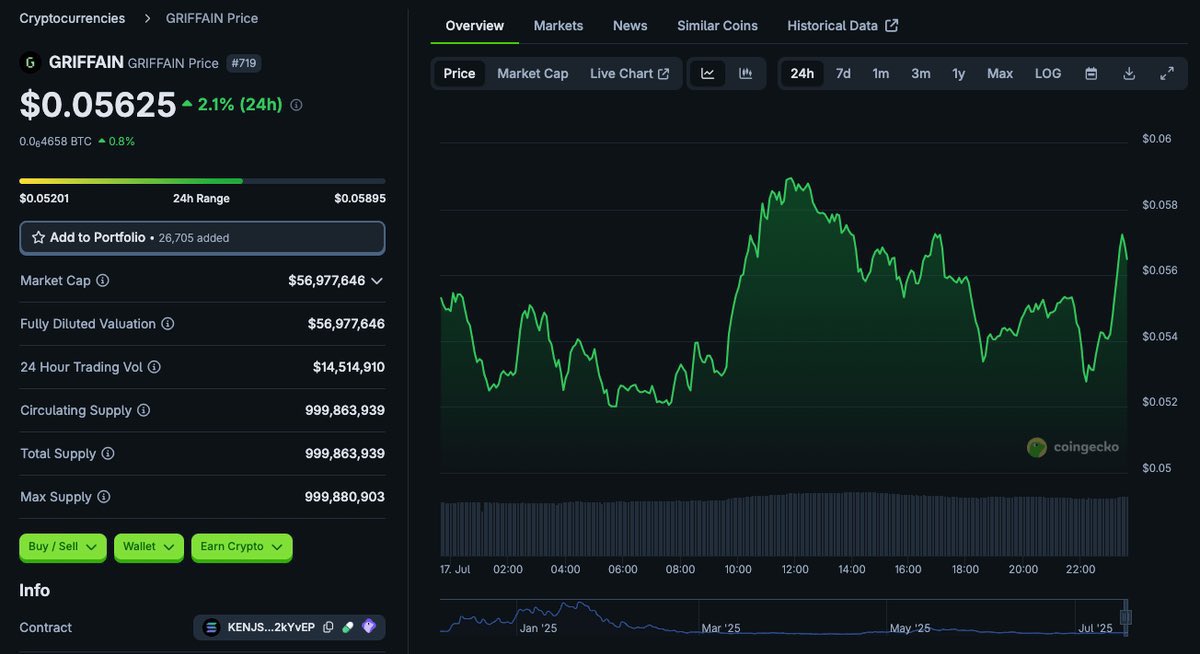The height and width of the screenshot is (654, 1200).
Task: Set chart range to Max
Action: coord(1000,73)
